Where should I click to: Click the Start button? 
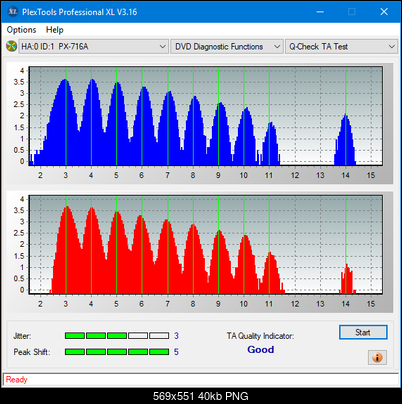point(363,332)
